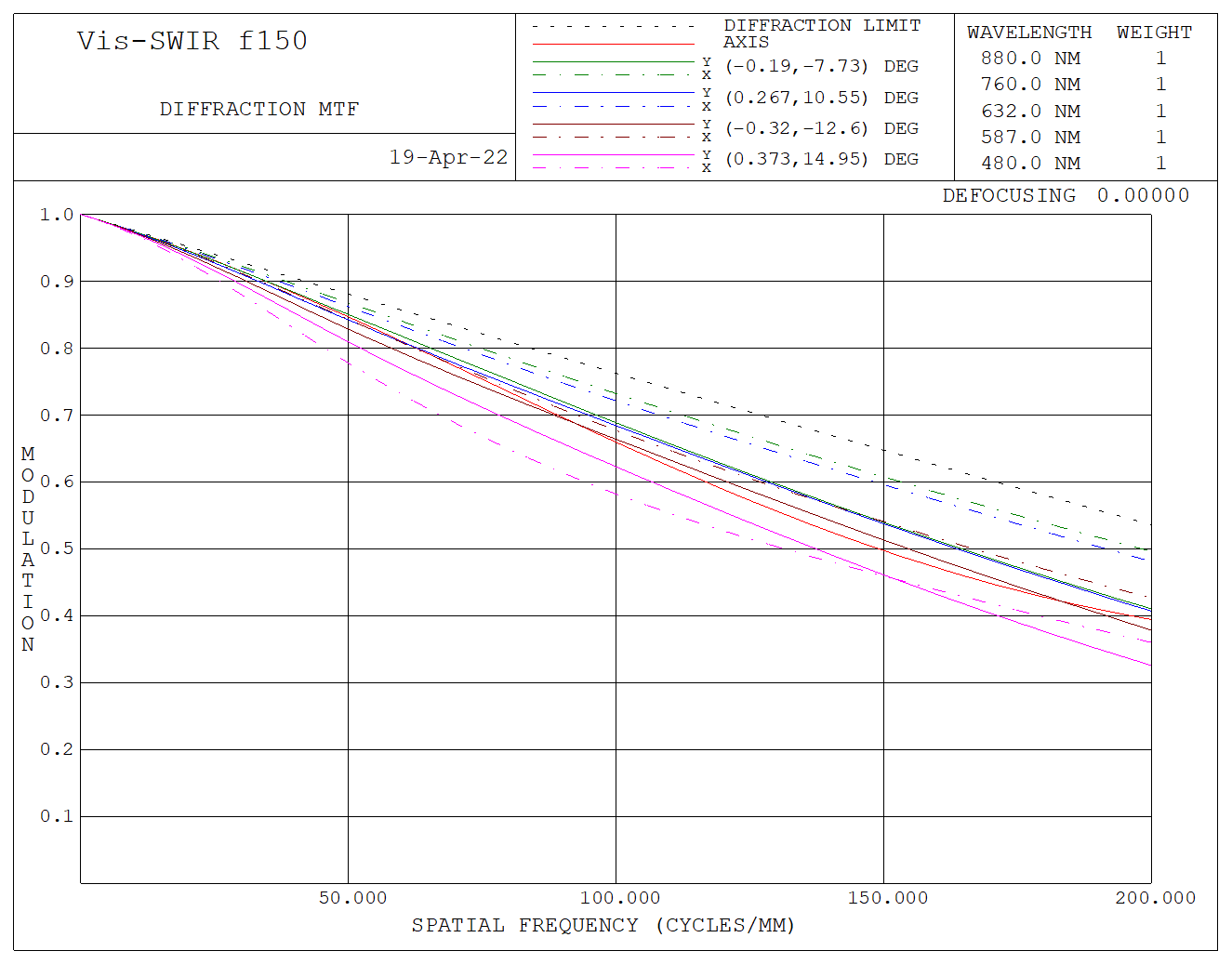Click the WEIGHT column header
Screen dimensions: 1232x964
(1154, 33)
